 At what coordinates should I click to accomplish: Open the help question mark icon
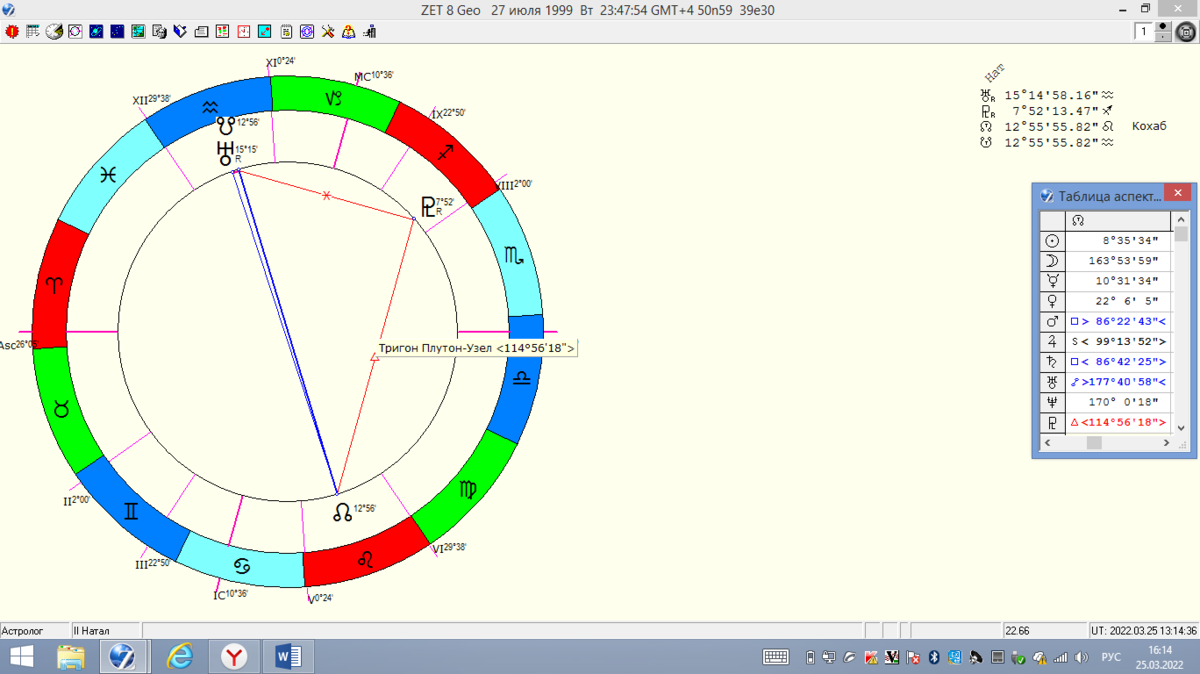pyautogui.click(x=349, y=32)
